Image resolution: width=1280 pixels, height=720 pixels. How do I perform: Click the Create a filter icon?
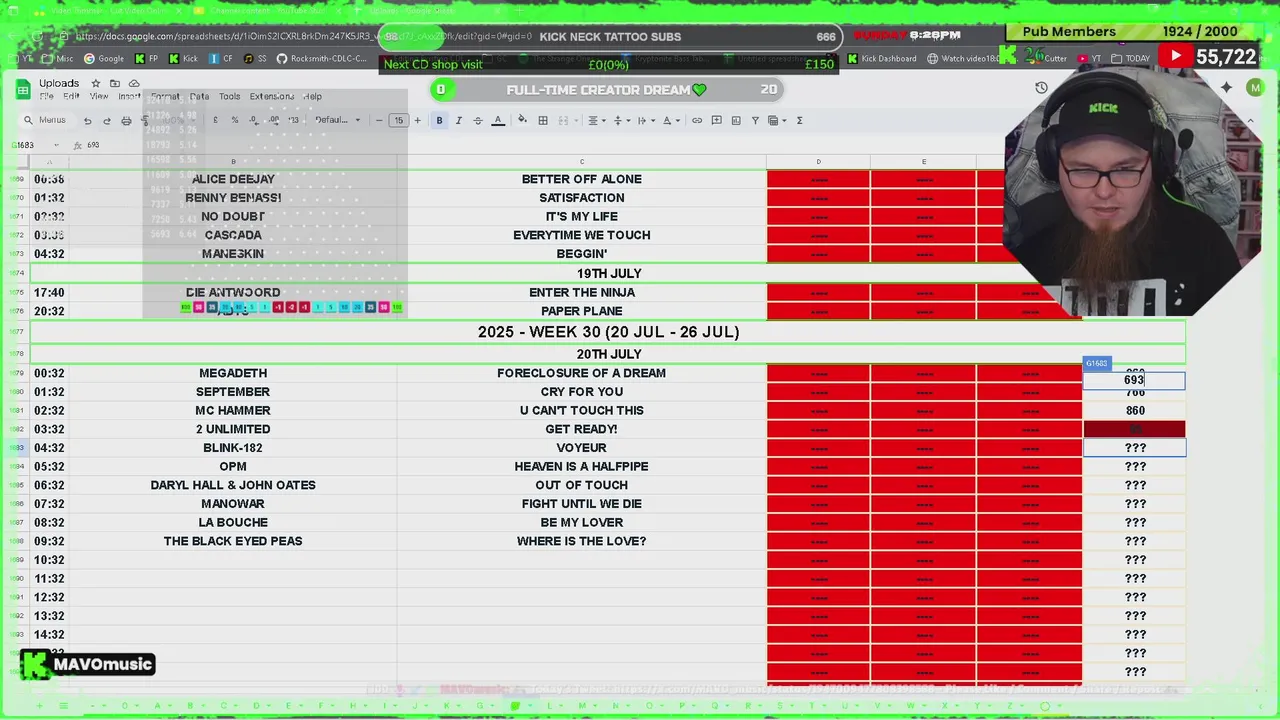click(755, 121)
